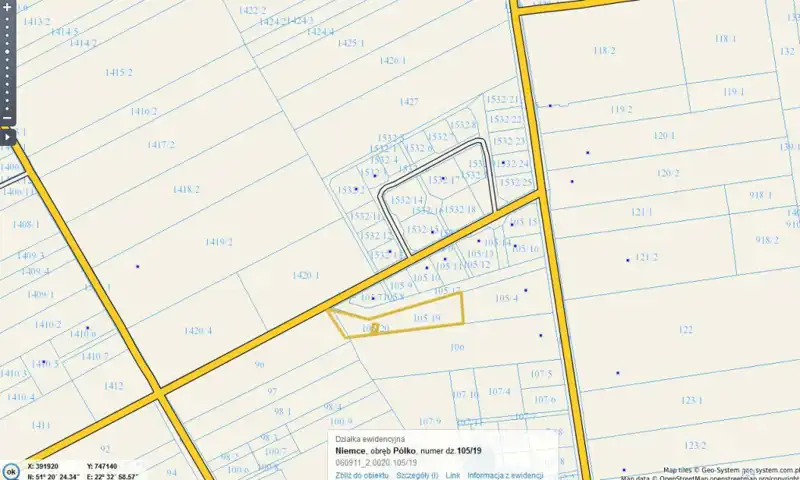Viewport: 800px width, 480px height.
Task: Click parcel 1420/4 near the road
Action: click(197, 331)
